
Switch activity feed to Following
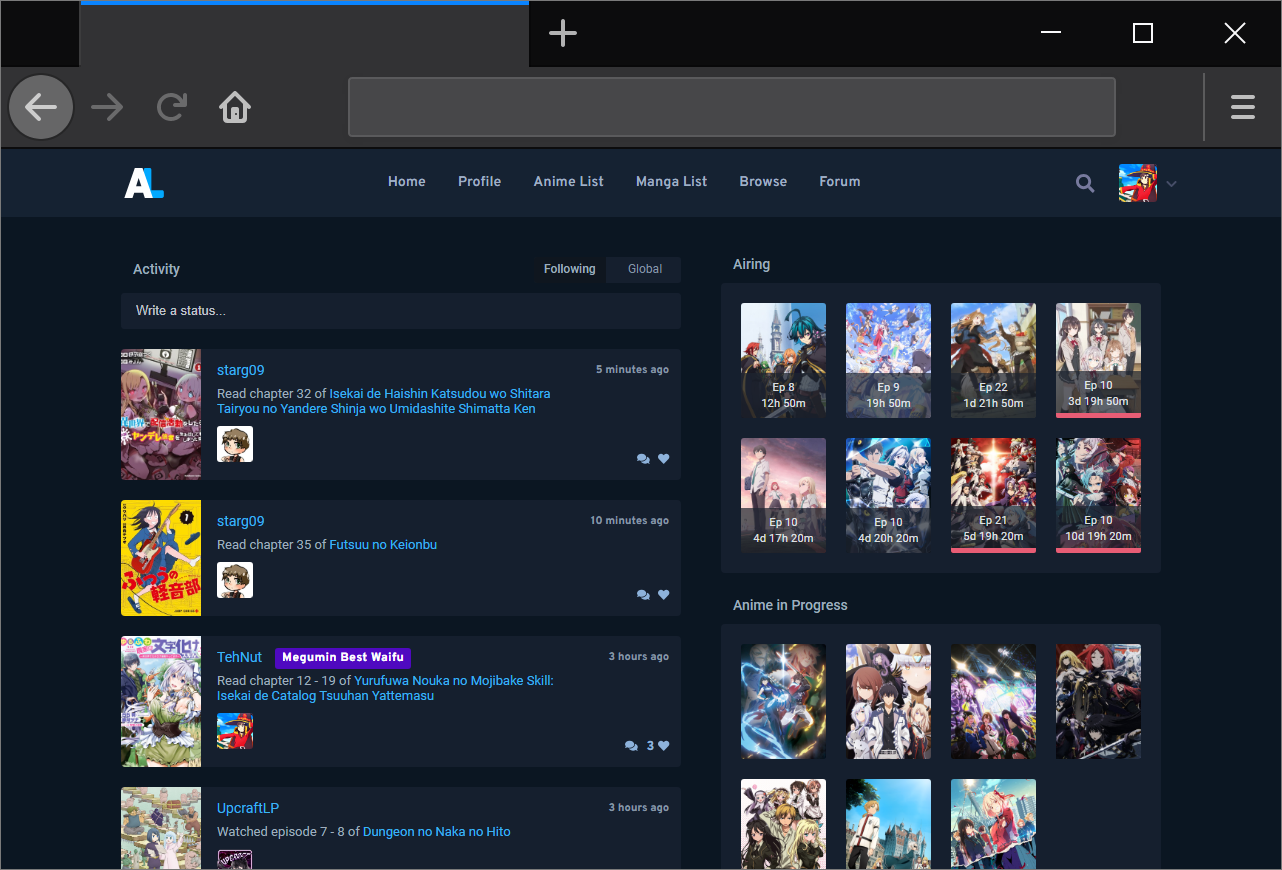click(x=569, y=269)
